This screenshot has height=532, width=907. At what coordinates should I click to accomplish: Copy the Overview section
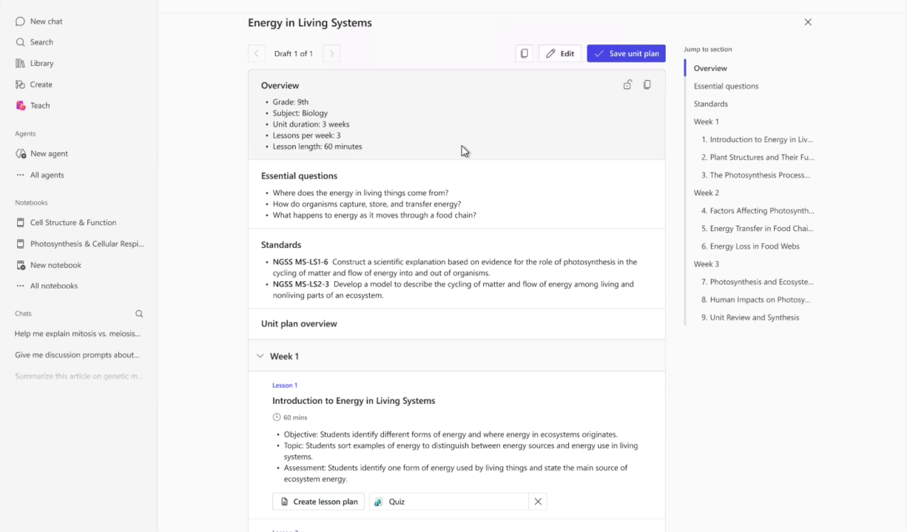(x=647, y=85)
